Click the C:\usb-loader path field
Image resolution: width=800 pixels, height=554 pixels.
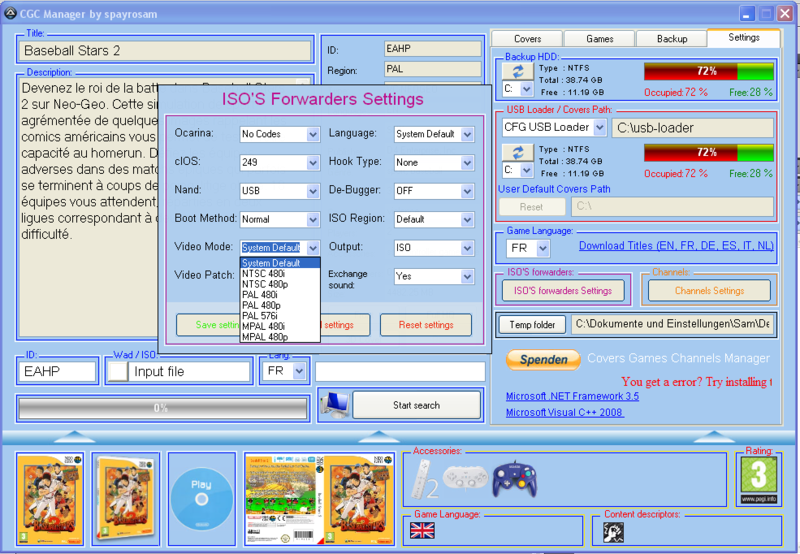point(693,128)
